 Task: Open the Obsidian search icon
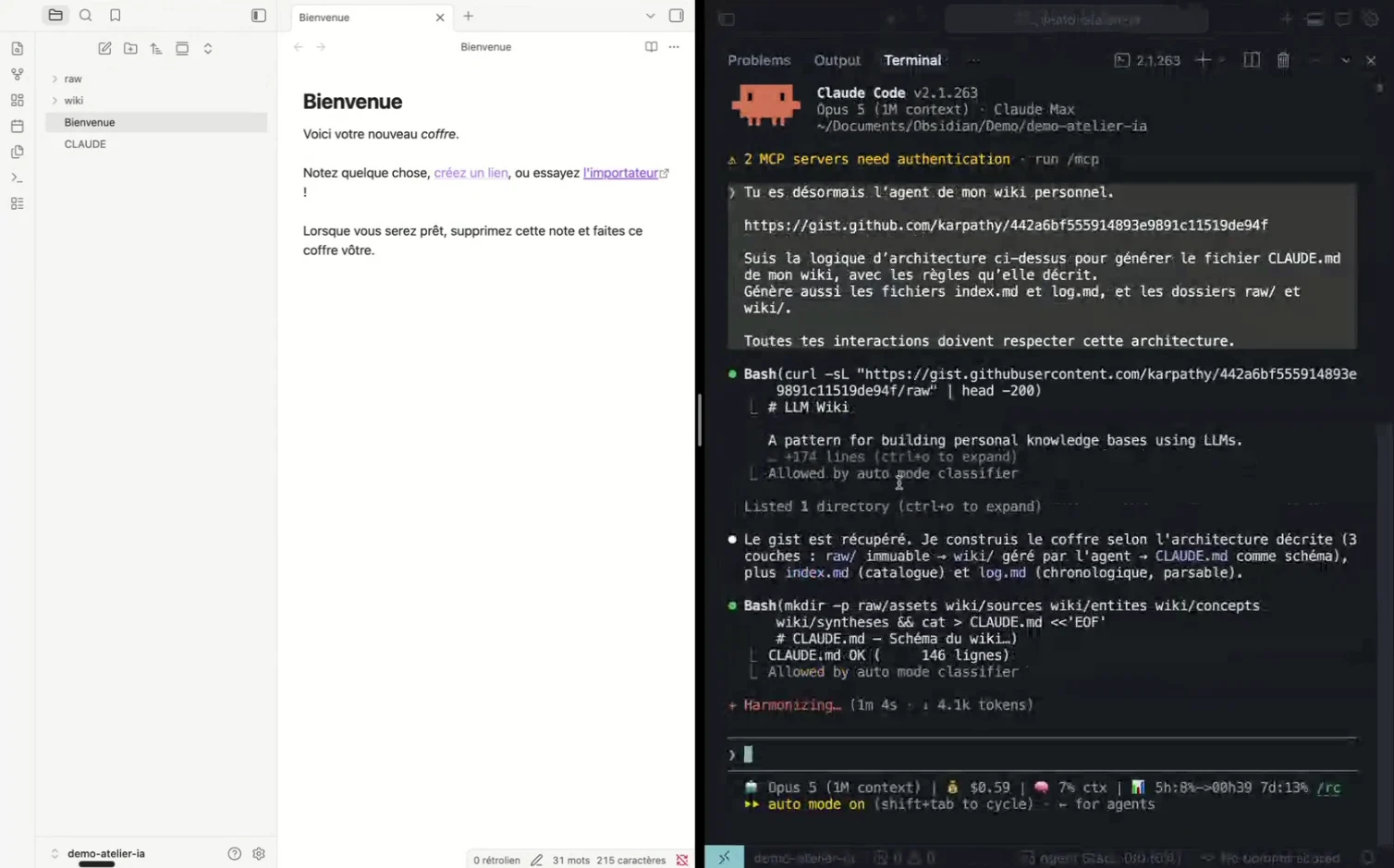(x=86, y=16)
